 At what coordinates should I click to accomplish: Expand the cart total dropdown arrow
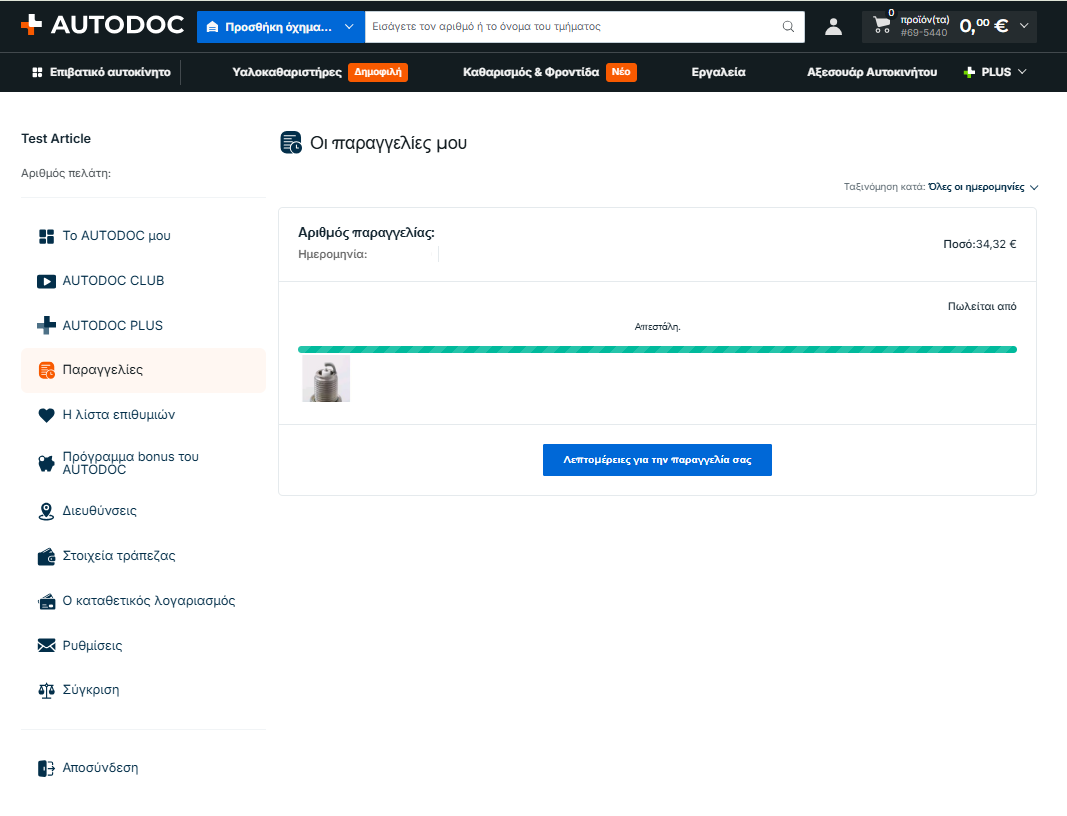click(1023, 26)
